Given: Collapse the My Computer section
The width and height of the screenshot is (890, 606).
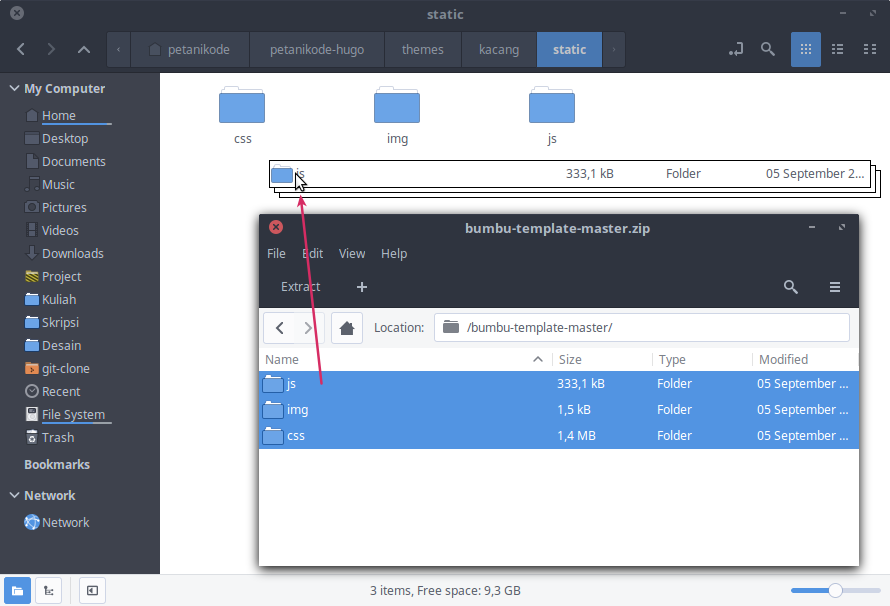Looking at the screenshot, I should (x=13, y=88).
